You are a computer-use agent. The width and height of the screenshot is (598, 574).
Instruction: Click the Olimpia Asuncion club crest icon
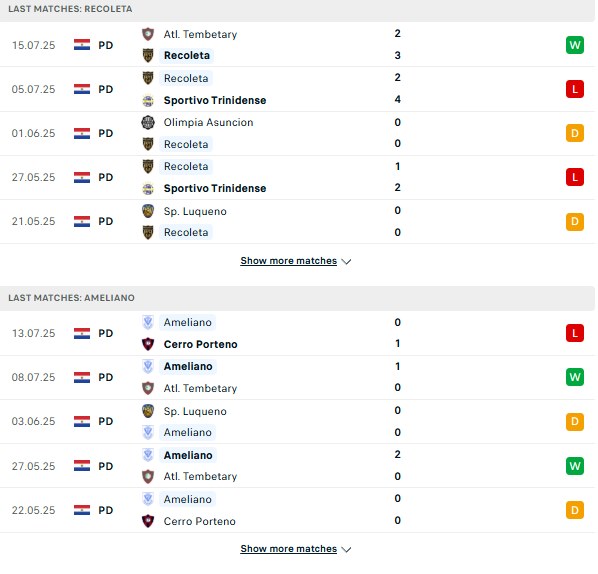click(x=148, y=122)
